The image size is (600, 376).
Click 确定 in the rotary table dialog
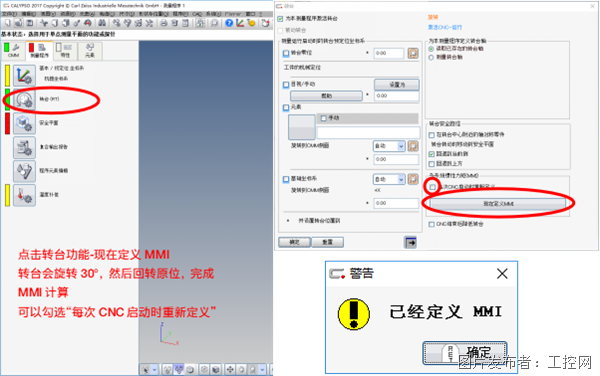294,242
